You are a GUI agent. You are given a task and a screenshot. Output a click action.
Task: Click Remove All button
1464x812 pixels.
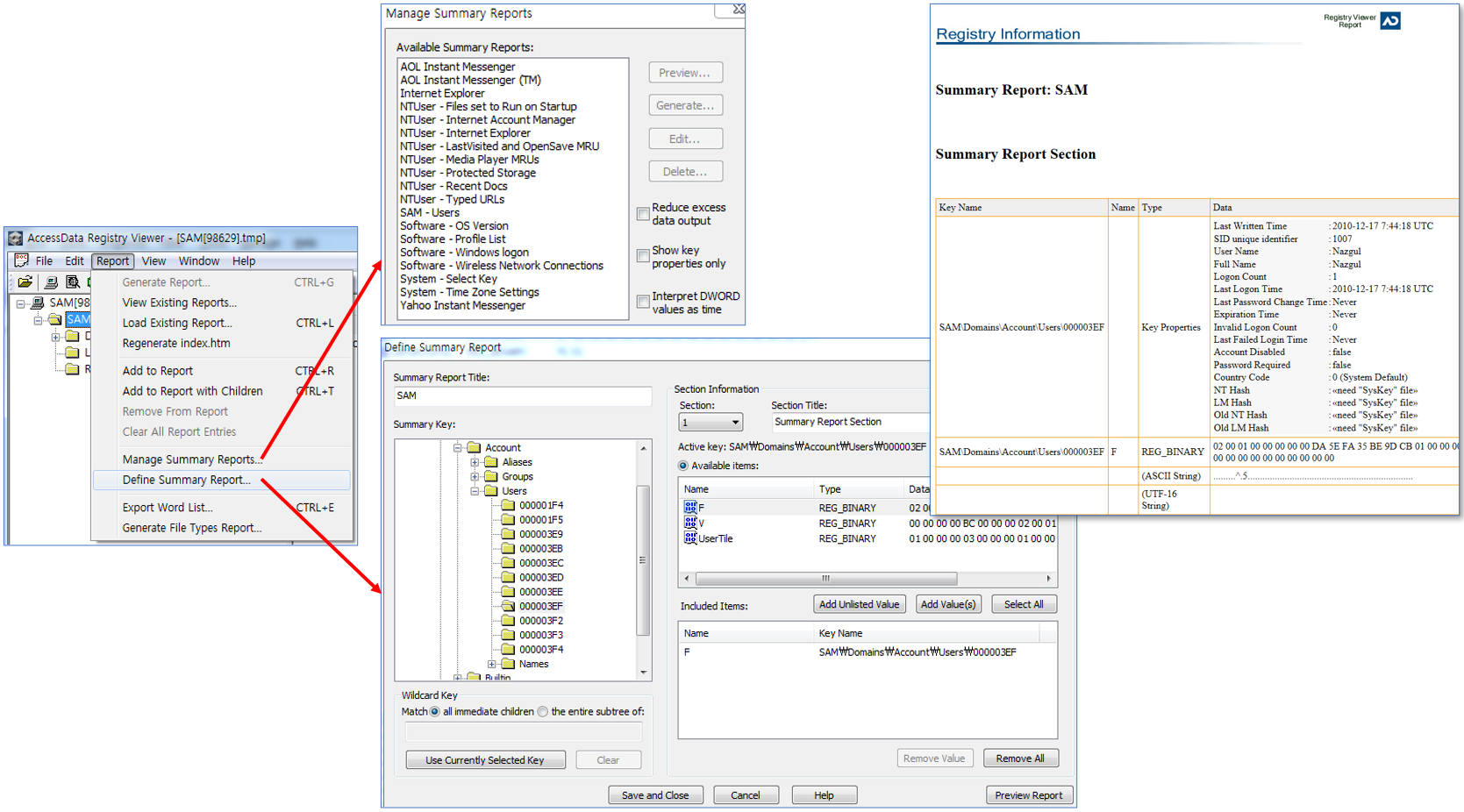[x=1020, y=759]
